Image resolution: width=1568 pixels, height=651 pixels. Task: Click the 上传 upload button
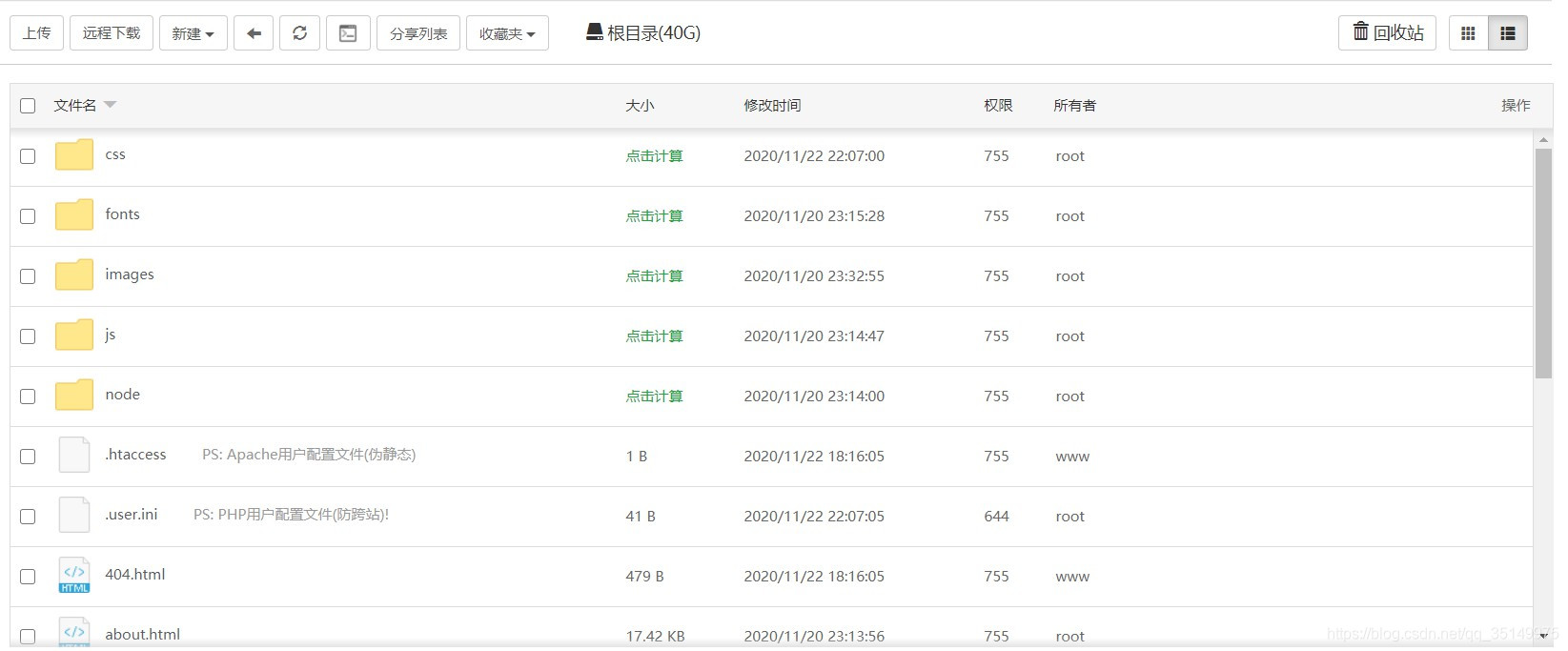[x=36, y=33]
